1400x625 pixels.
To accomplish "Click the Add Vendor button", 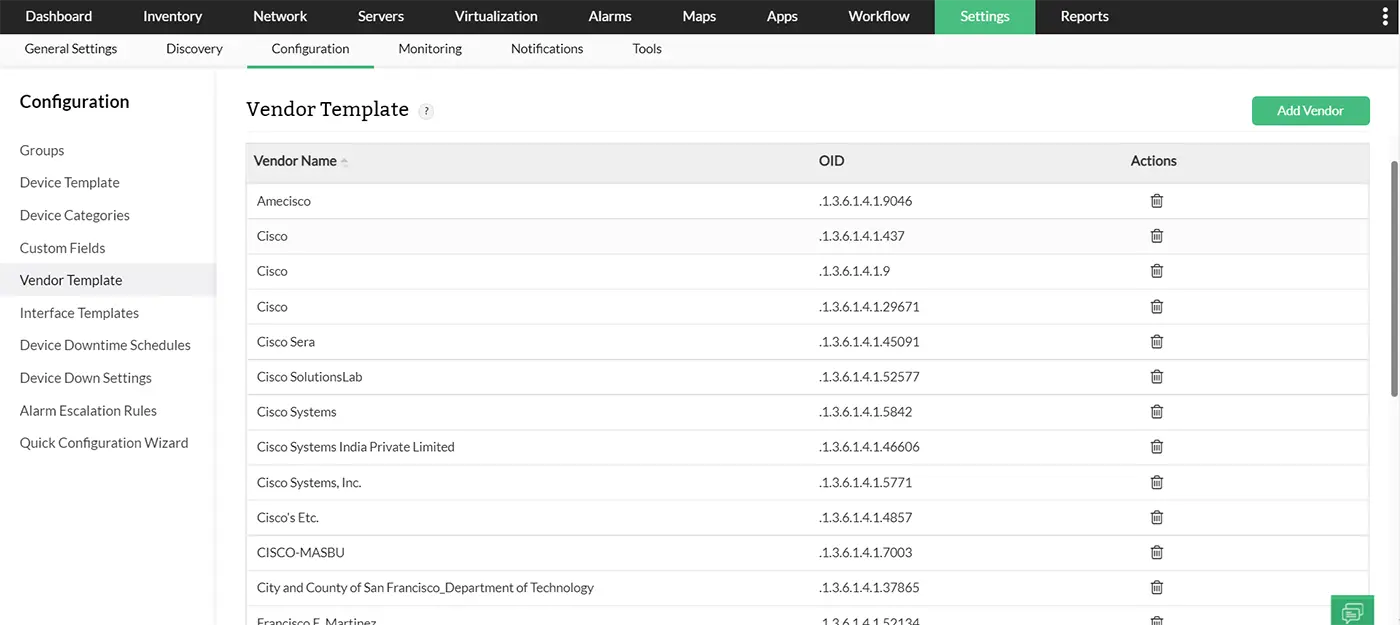I will pyautogui.click(x=1310, y=110).
